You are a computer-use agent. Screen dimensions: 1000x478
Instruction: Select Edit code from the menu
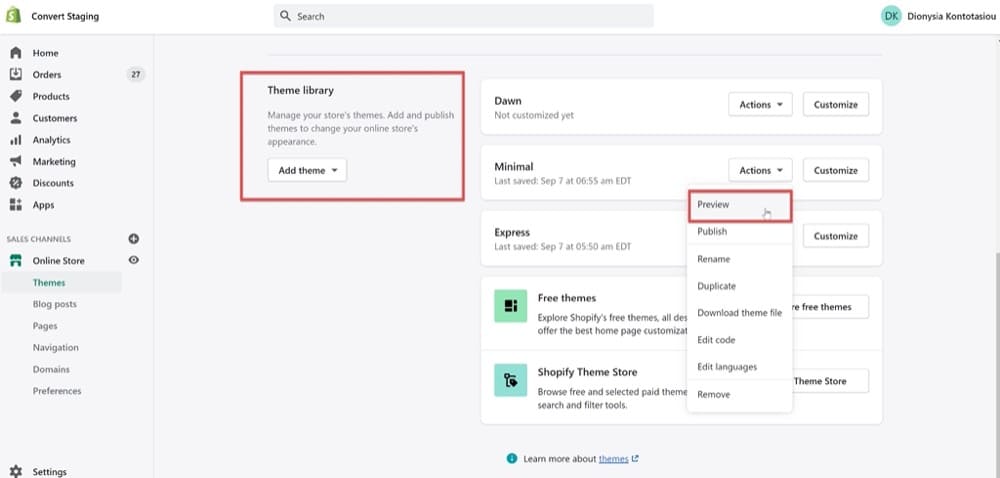(716, 340)
